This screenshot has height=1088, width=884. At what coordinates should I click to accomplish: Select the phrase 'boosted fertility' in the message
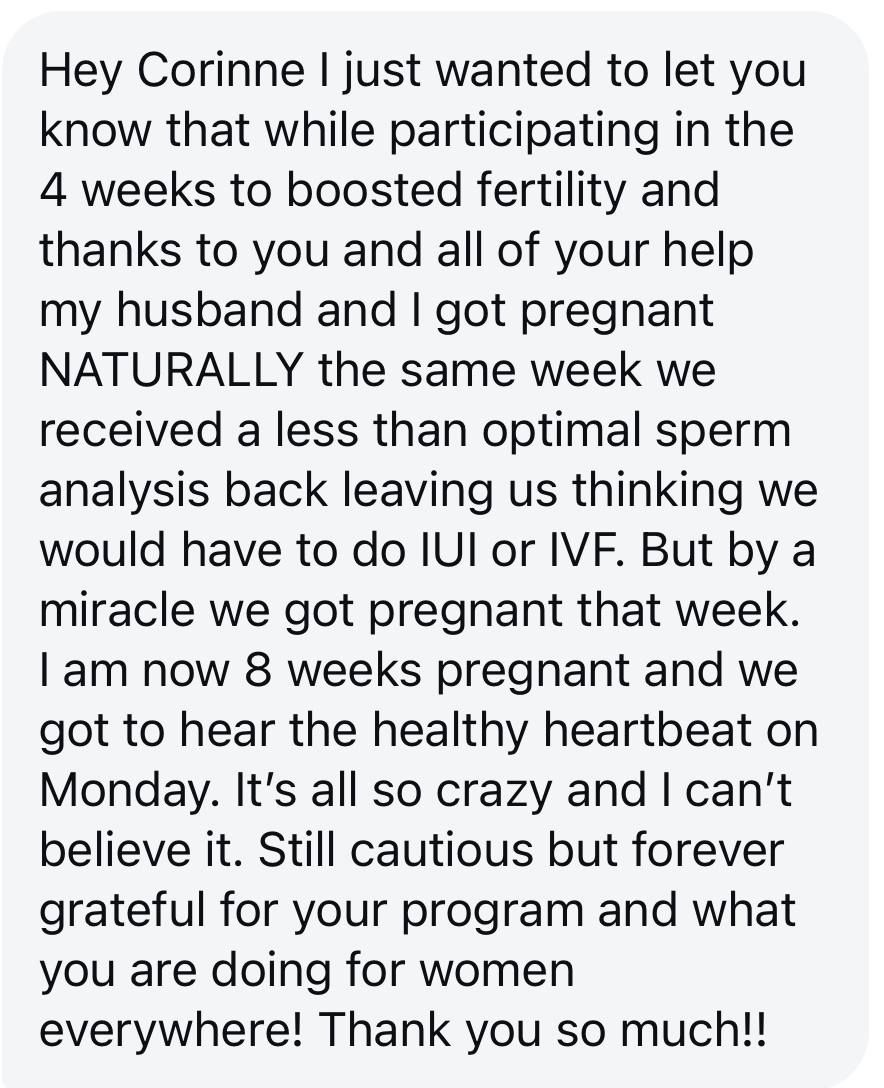tap(457, 190)
